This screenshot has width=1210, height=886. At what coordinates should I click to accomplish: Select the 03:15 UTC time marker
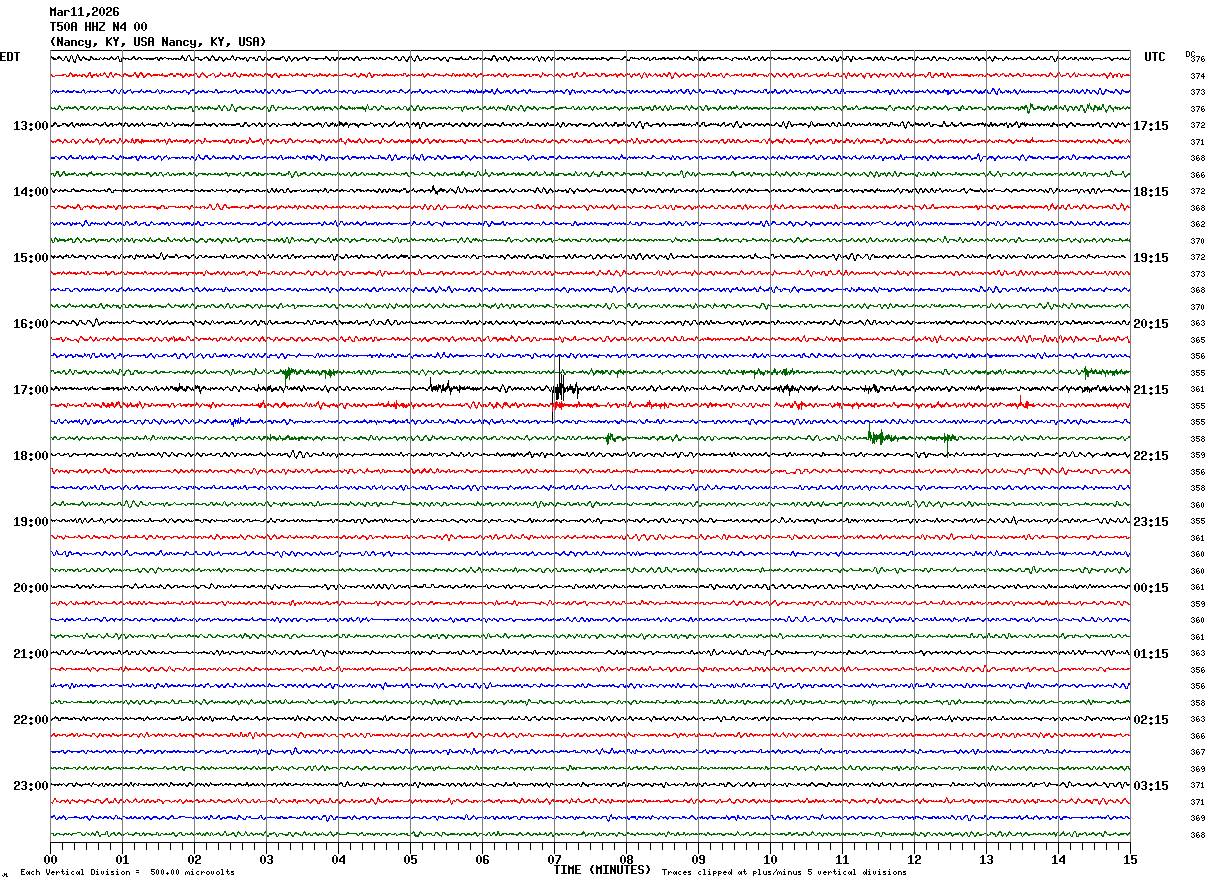tap(1151, 786)
